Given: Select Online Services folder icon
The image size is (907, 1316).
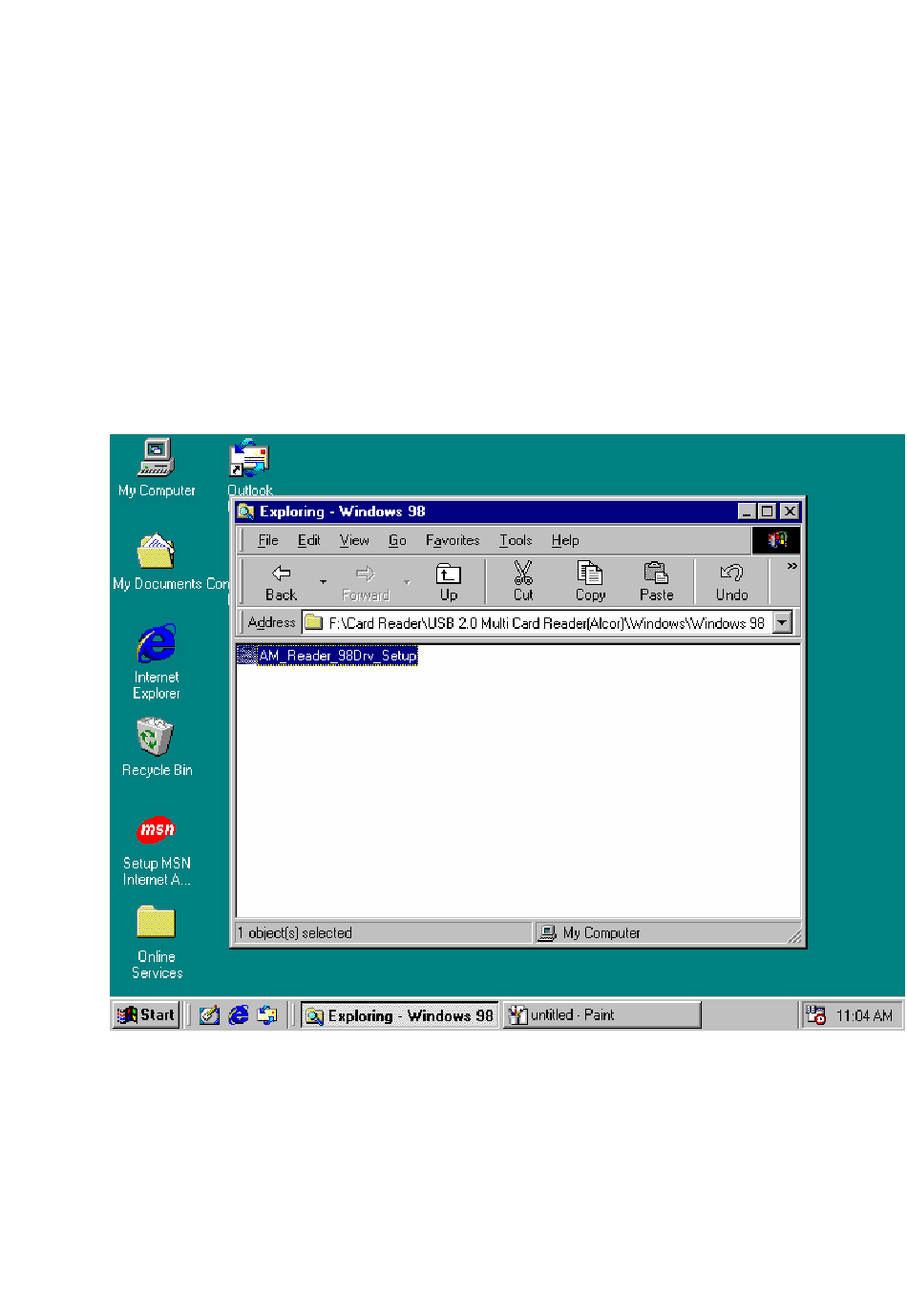Looking at the screenshot, I should 157,942.
